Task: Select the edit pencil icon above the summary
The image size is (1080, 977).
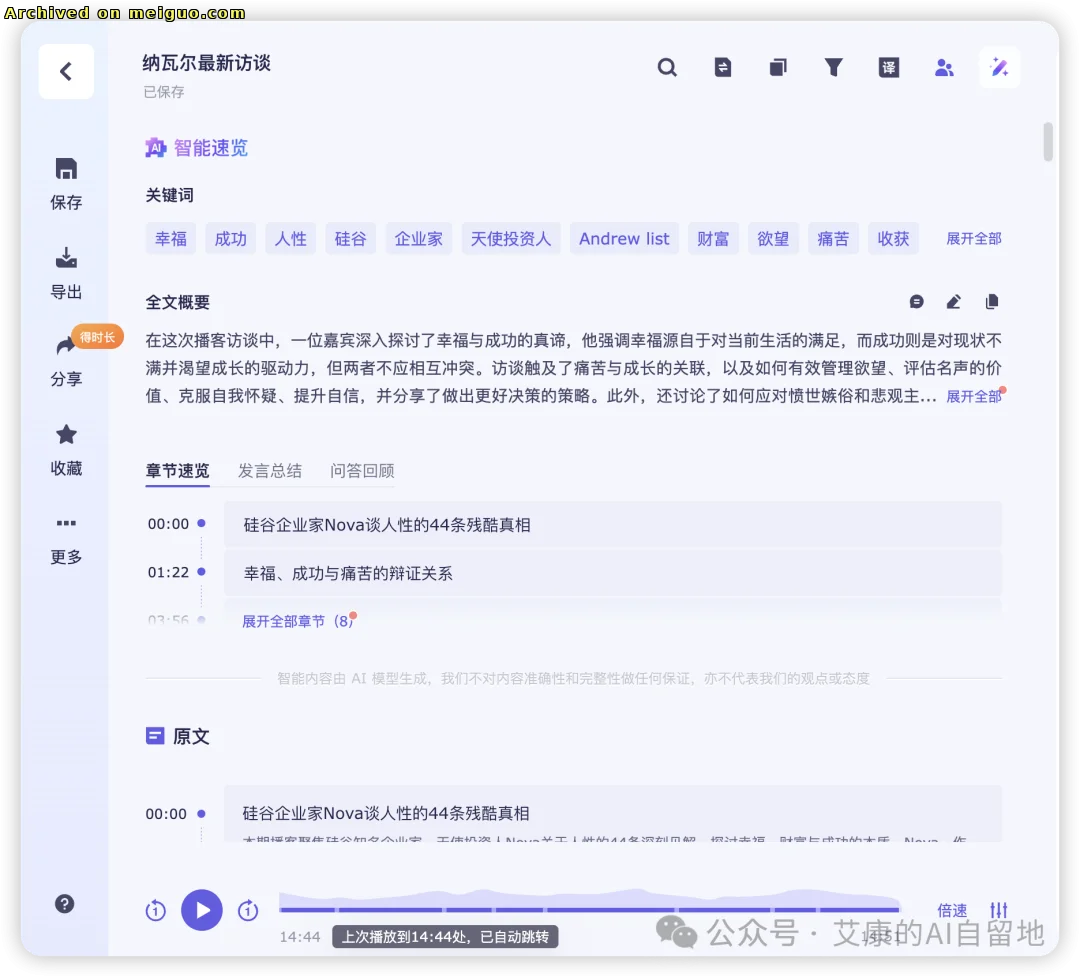Action: (x=953, y=301)
